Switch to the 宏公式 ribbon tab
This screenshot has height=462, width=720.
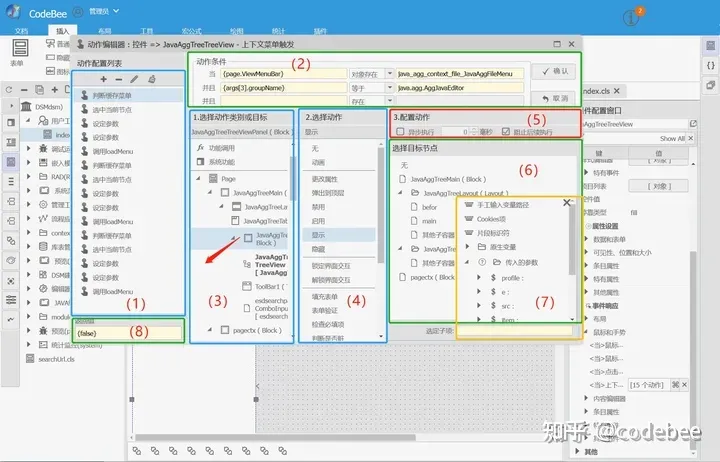click(191, 31)
